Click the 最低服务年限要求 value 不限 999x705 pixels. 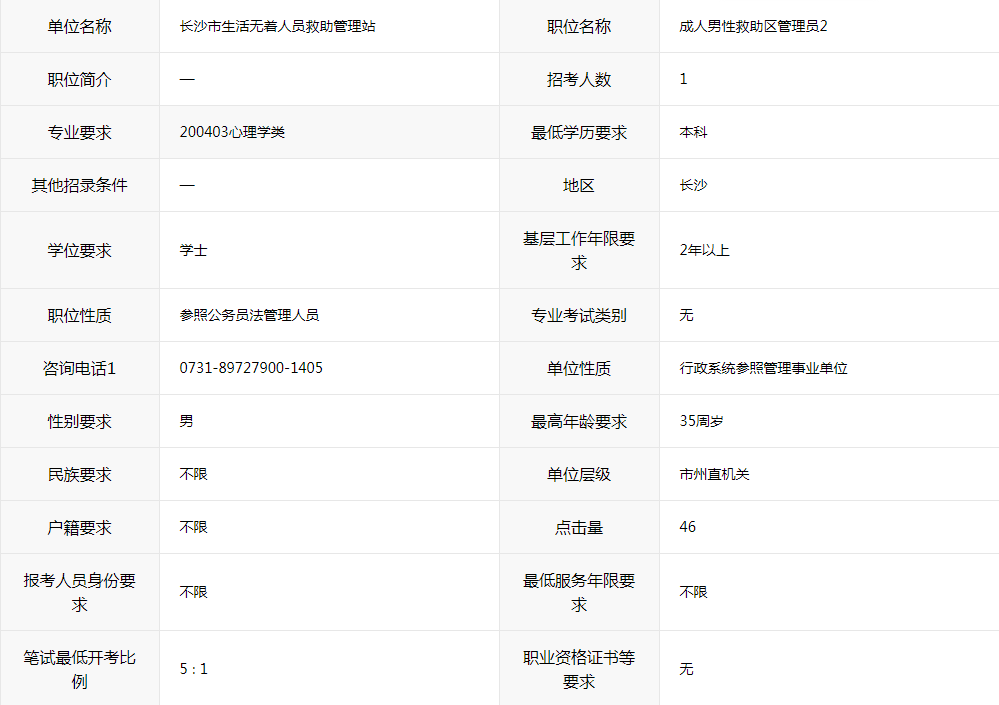point(693,592)
